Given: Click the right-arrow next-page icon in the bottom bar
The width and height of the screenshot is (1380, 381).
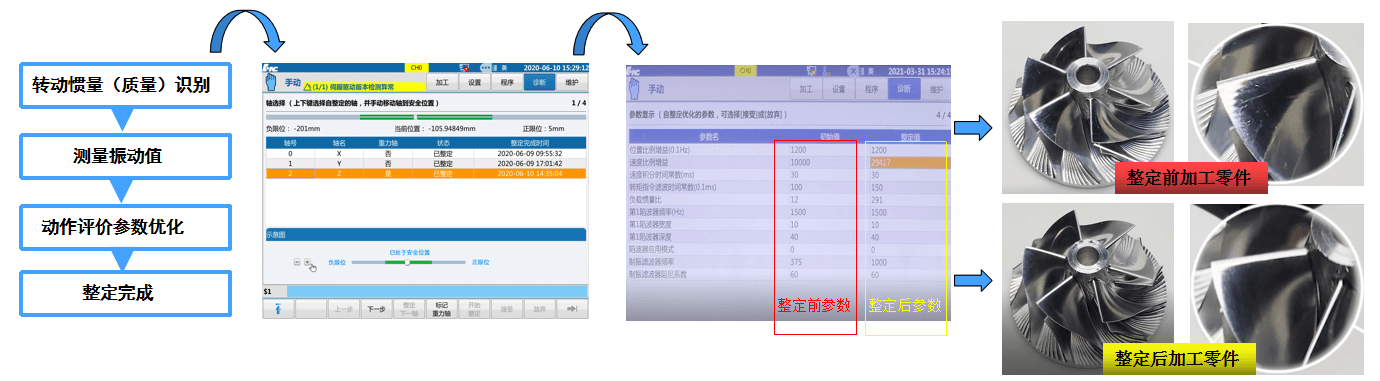Looking at the screenshot, I should (573, 309).
